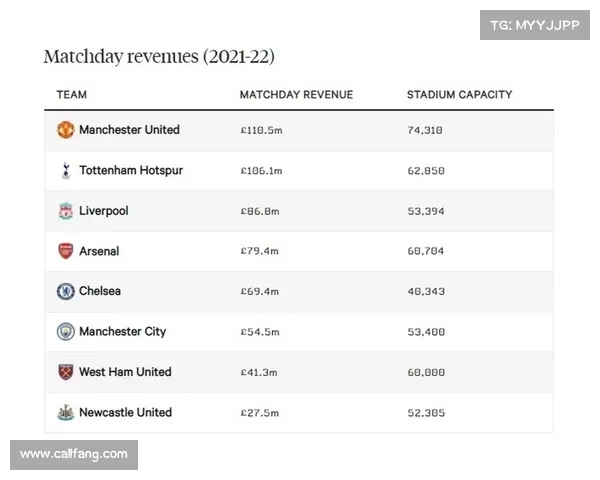The width and height of the screenshot is (600, 480).
Task: Select the Liverpool club crest
Action: tap(66, 211)
